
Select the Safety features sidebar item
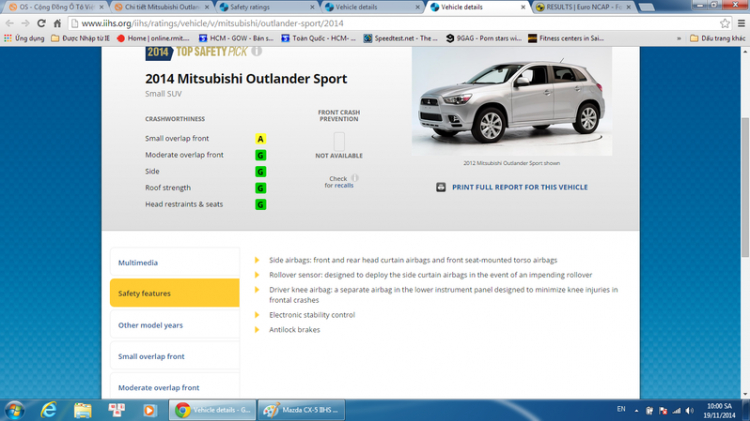[x=175, y=293]
